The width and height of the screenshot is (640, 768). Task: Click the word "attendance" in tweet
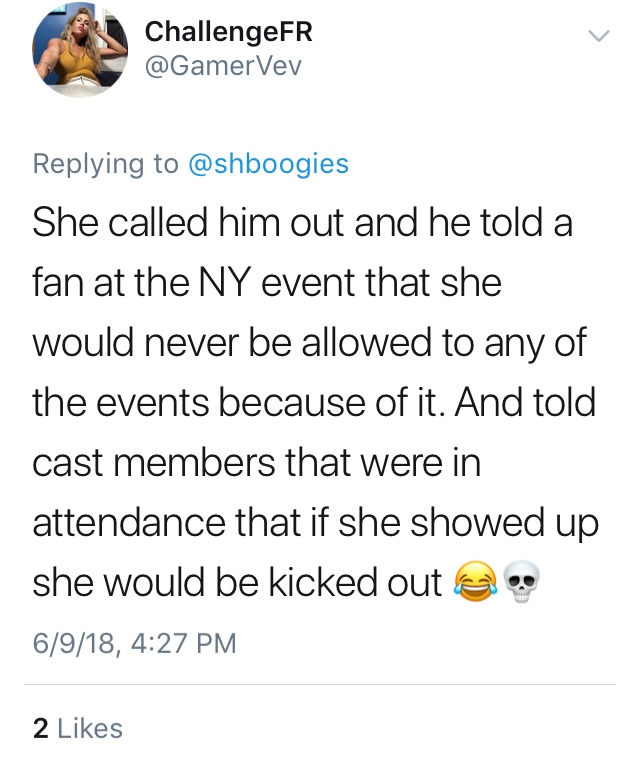click(x=129, y=522)
